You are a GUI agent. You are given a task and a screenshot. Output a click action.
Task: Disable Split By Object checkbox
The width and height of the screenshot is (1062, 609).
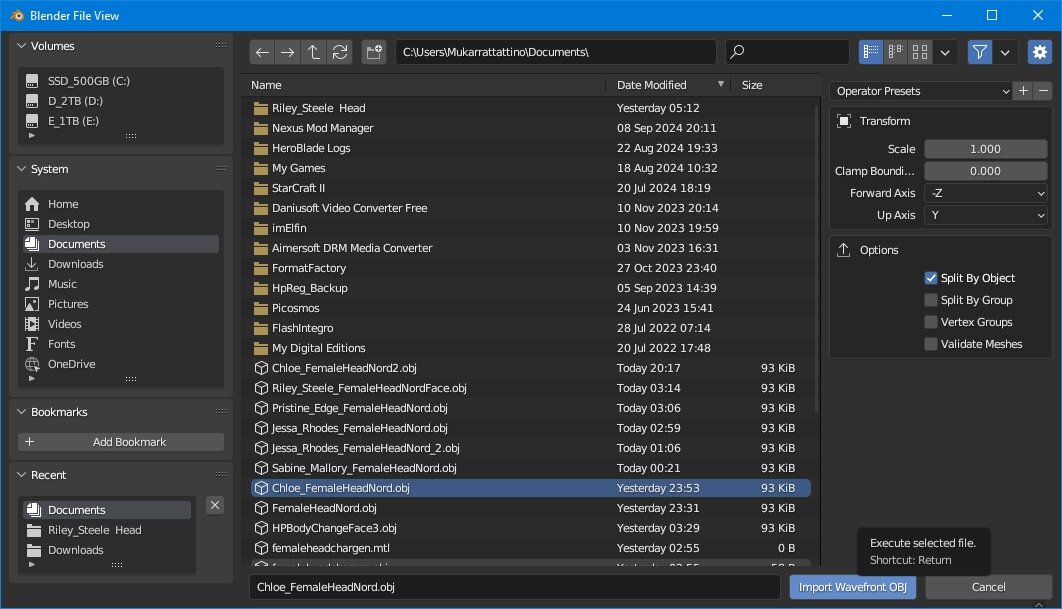pyautogui.click(x=931, y=278)
